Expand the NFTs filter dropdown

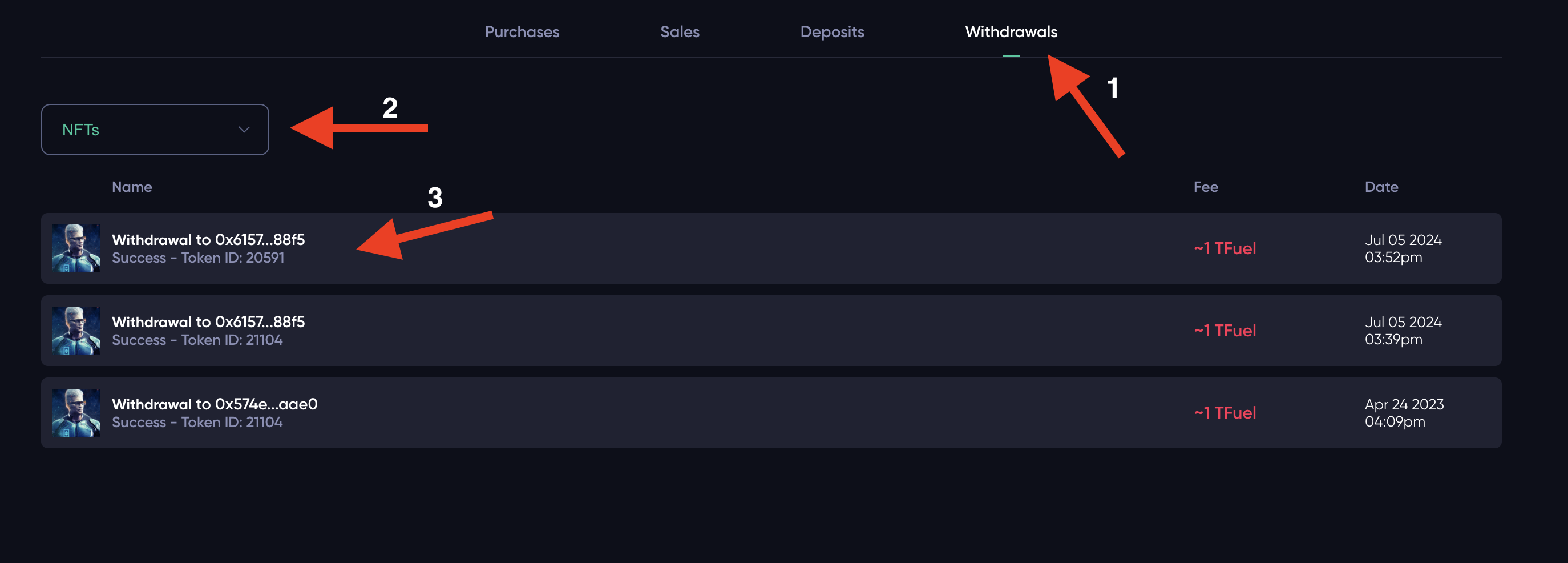coord(155,129)
